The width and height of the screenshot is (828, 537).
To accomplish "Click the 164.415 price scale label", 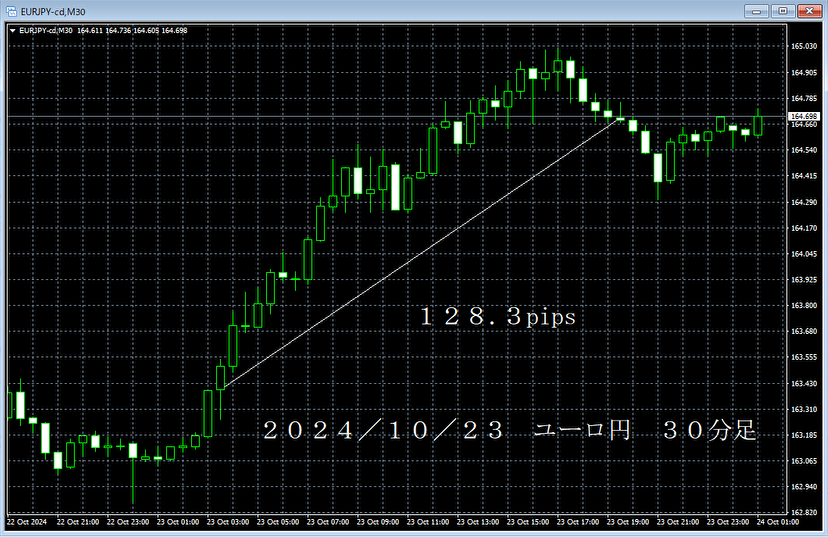I will (x=804, y=176).
